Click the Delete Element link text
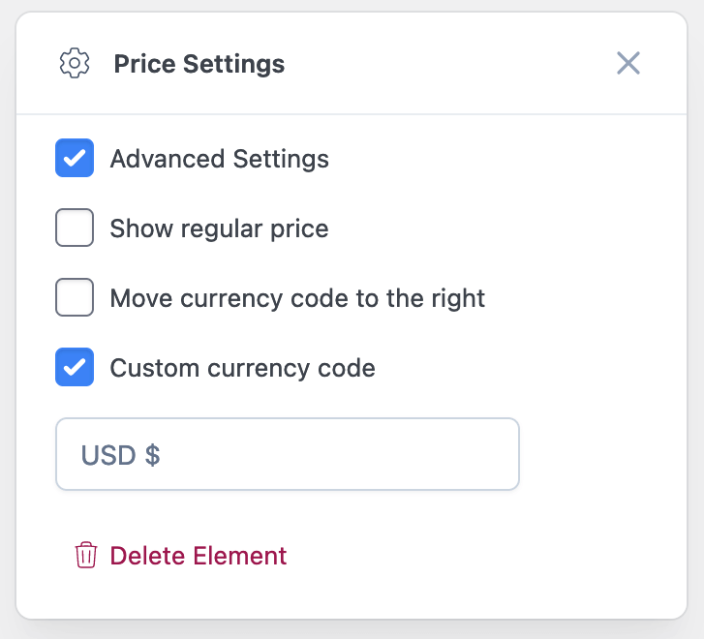This screenshot has height=639, width=704. pyautogui.click(x=198, y=555)
